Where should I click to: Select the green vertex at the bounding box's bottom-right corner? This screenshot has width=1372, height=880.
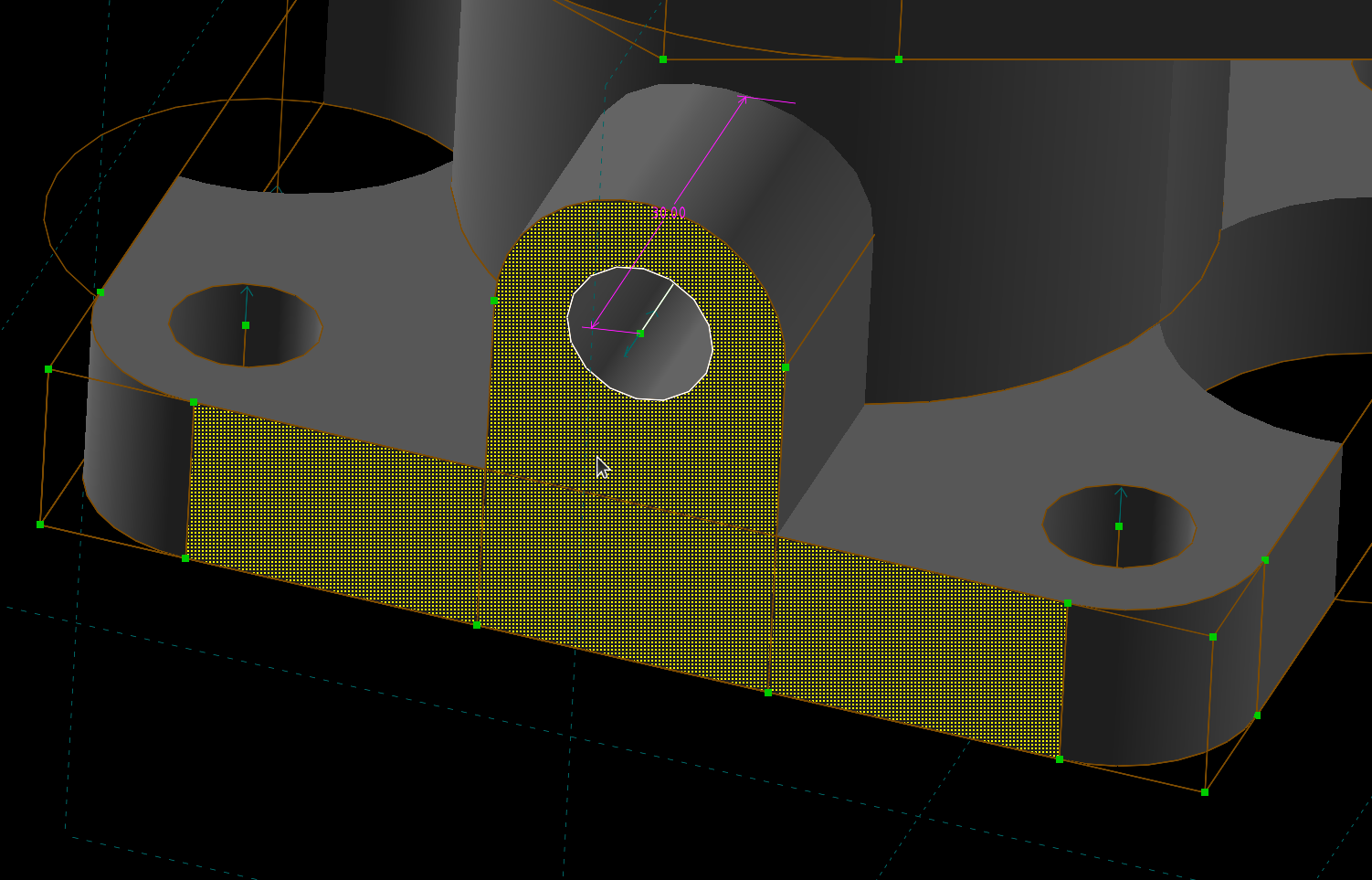pyautogui.click(x=1205, y=792)
